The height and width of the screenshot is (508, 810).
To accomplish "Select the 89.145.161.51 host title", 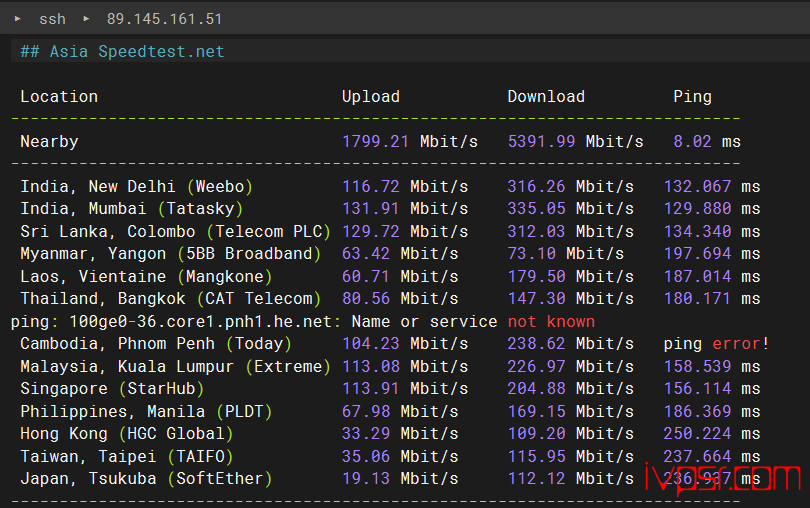I will tap(164, 19).
